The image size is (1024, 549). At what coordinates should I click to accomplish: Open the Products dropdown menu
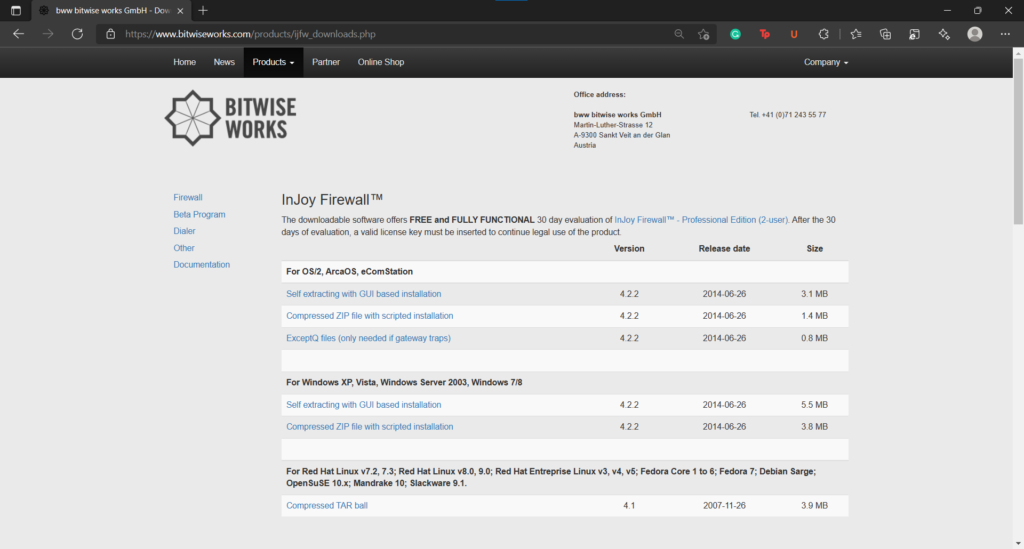[x=273, y=62]
